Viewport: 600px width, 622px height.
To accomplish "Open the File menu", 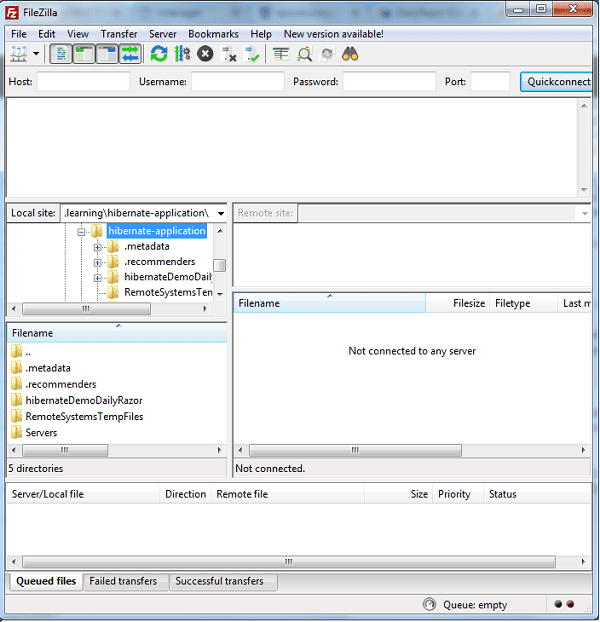I will (19, 34).
